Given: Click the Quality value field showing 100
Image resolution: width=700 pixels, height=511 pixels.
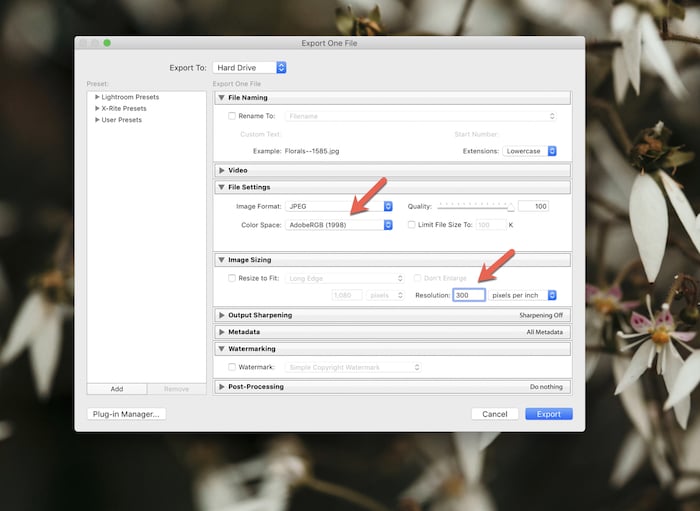Looking at the screenshot, I should pos(533,206).
